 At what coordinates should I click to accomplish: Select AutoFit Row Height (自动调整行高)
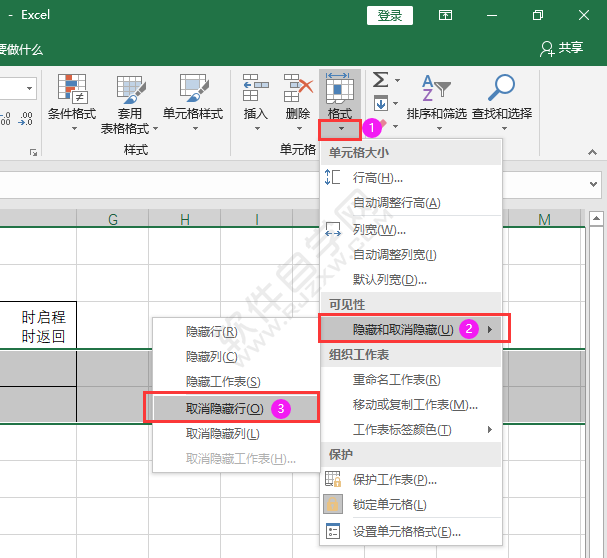(x=411, y=203)
